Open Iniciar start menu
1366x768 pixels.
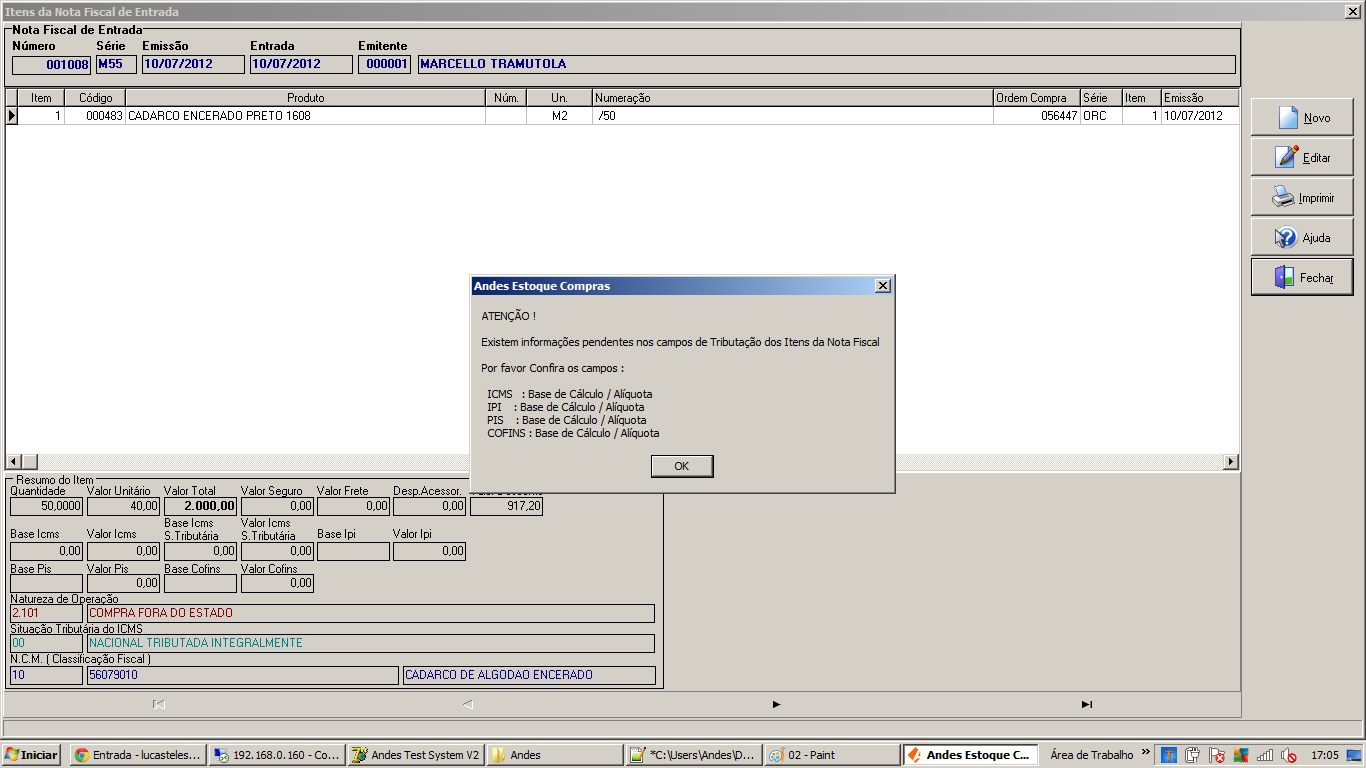[x=31, y=755]
